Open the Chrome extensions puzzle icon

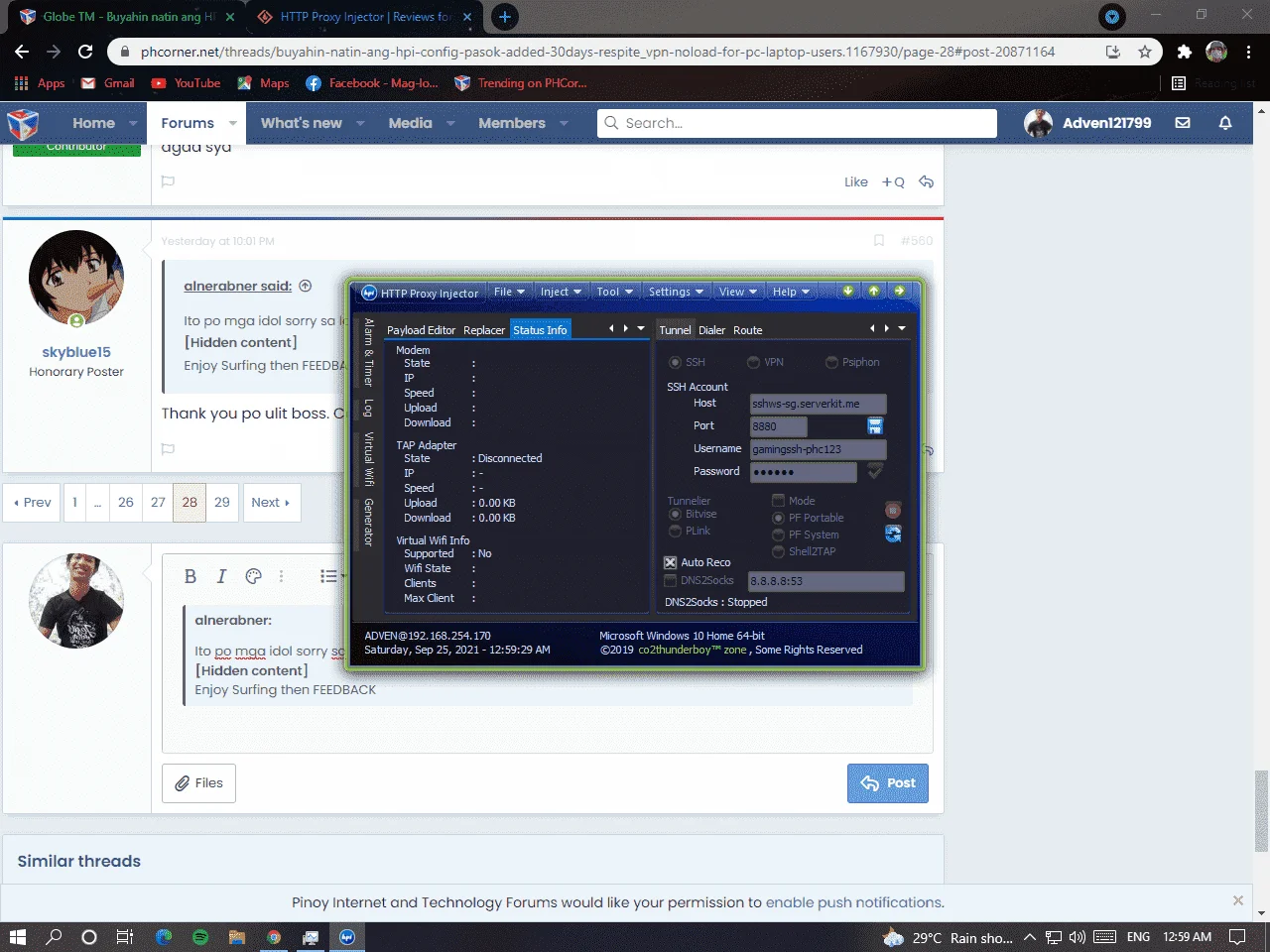pos(1184,52)
